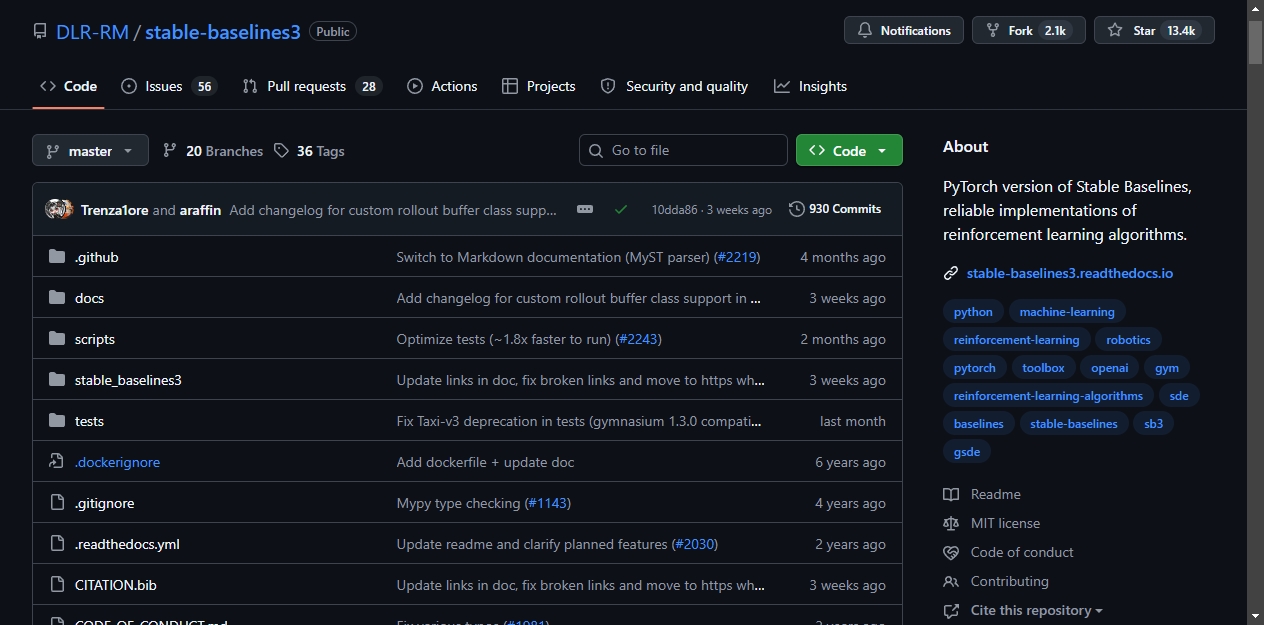Open the master branch dropdown
The height and width of the screenshot is (625, 1264).
pyautogui.click(x=90, y=151)
